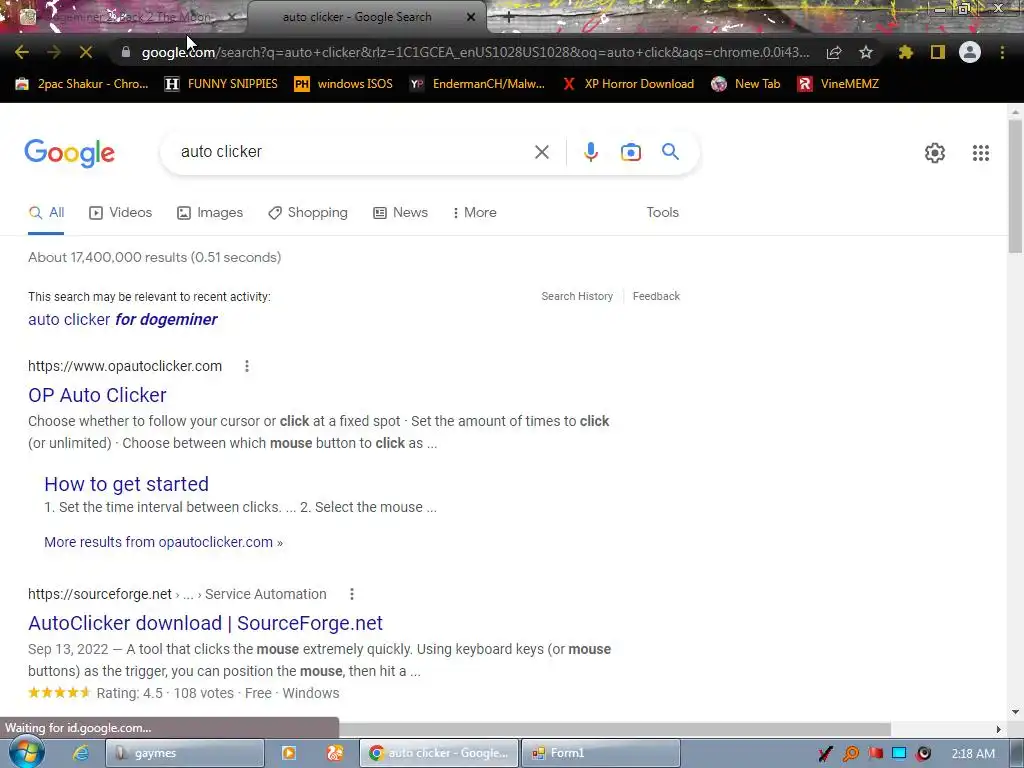Open the Chrome profile avatar
Screen dimensions: 1024x768
[x=970, y=52]
